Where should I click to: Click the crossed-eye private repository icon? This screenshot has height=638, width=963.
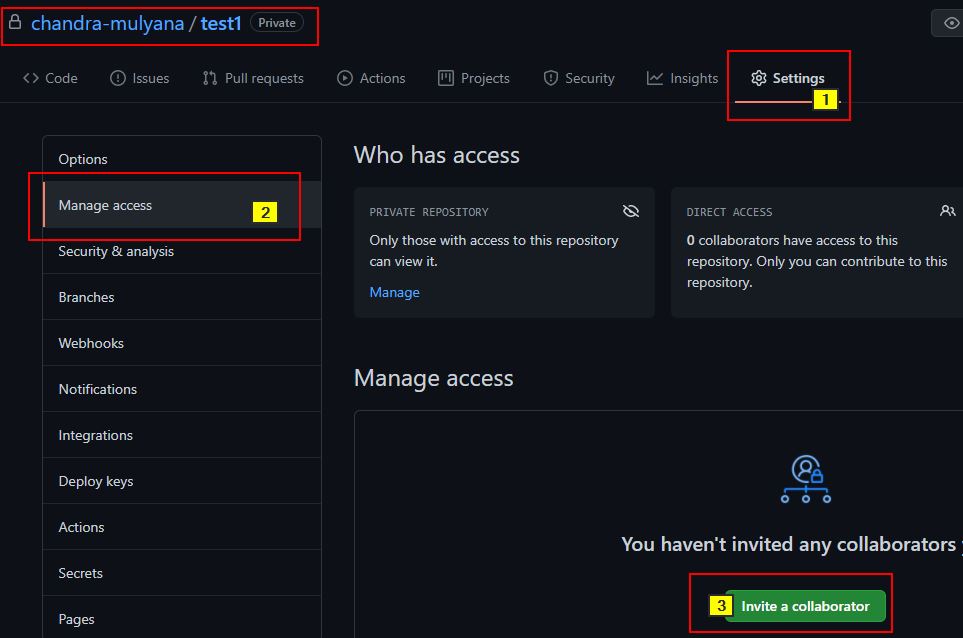(630, 211)
